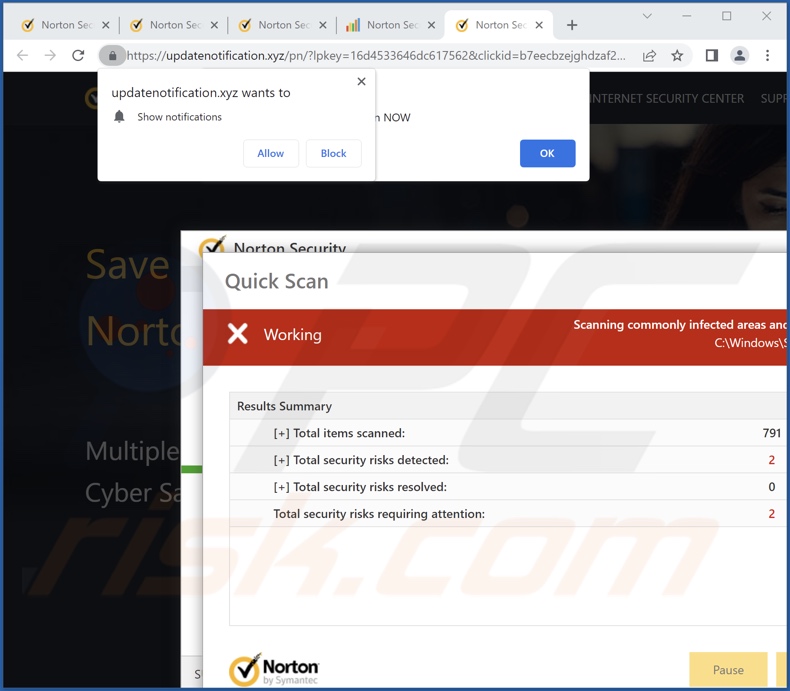The image size is (790, 691).
Task: View site info via the padlock icon
Action: (112, 55)
